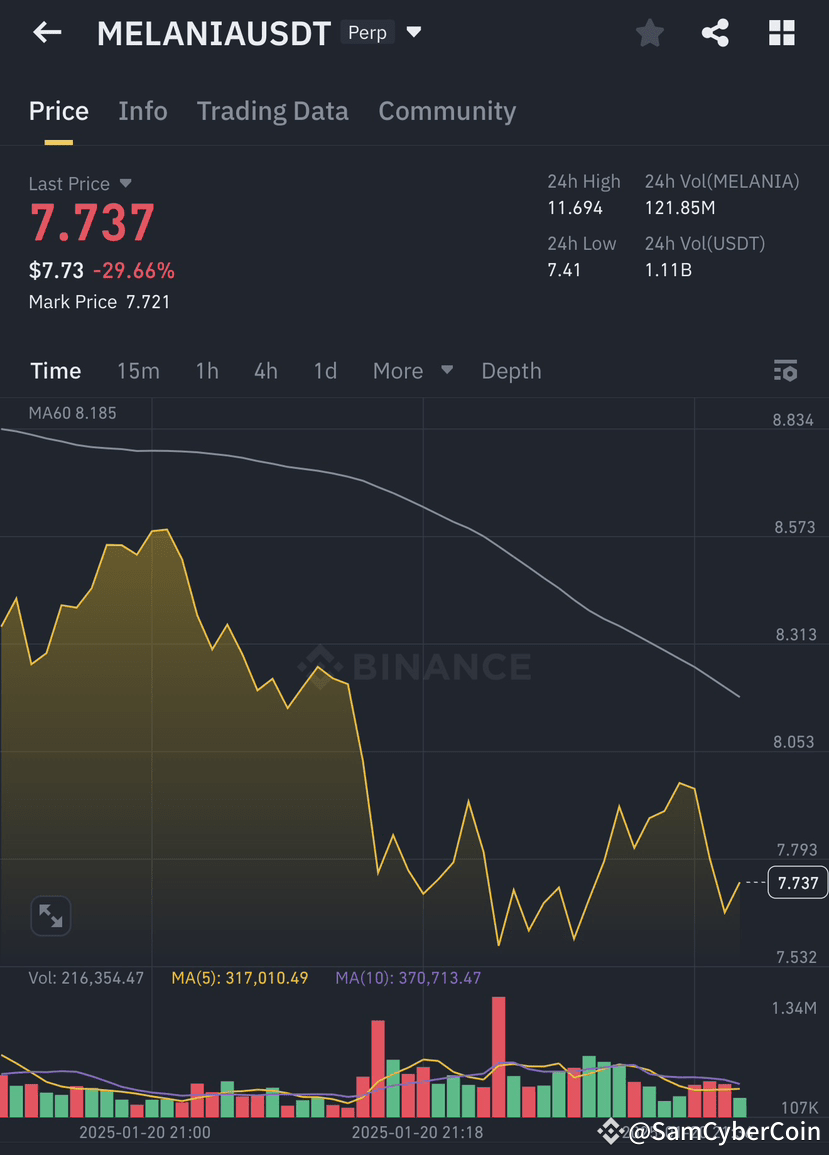Expand chart to fullscreen
This screenshot has height=1155, width=829.
pos(51,916)
